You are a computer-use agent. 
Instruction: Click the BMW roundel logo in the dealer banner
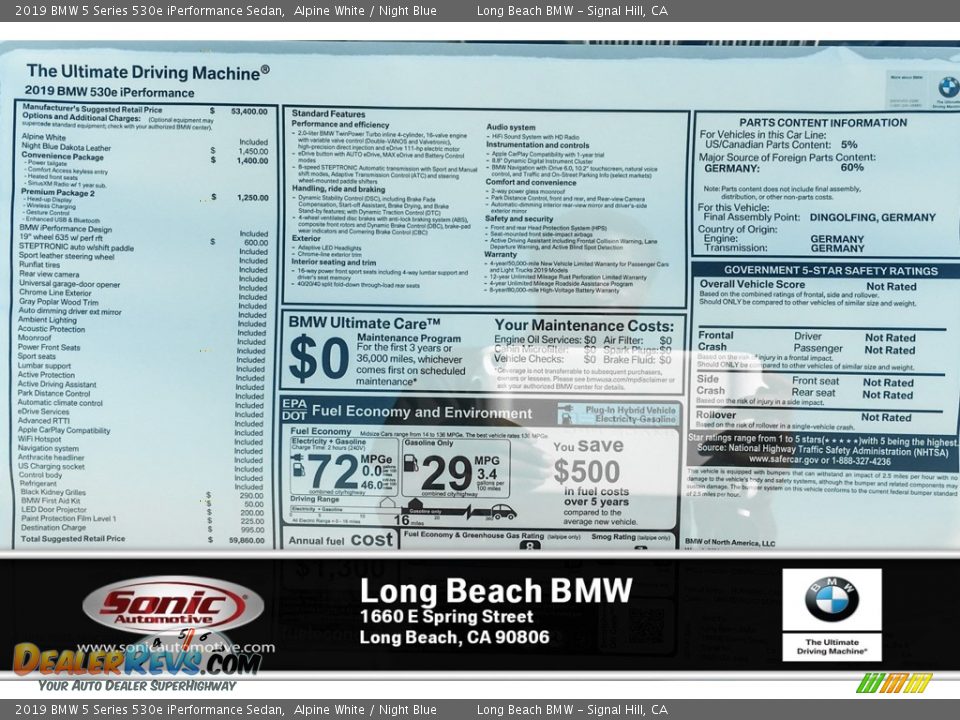[x=831, y=600]
